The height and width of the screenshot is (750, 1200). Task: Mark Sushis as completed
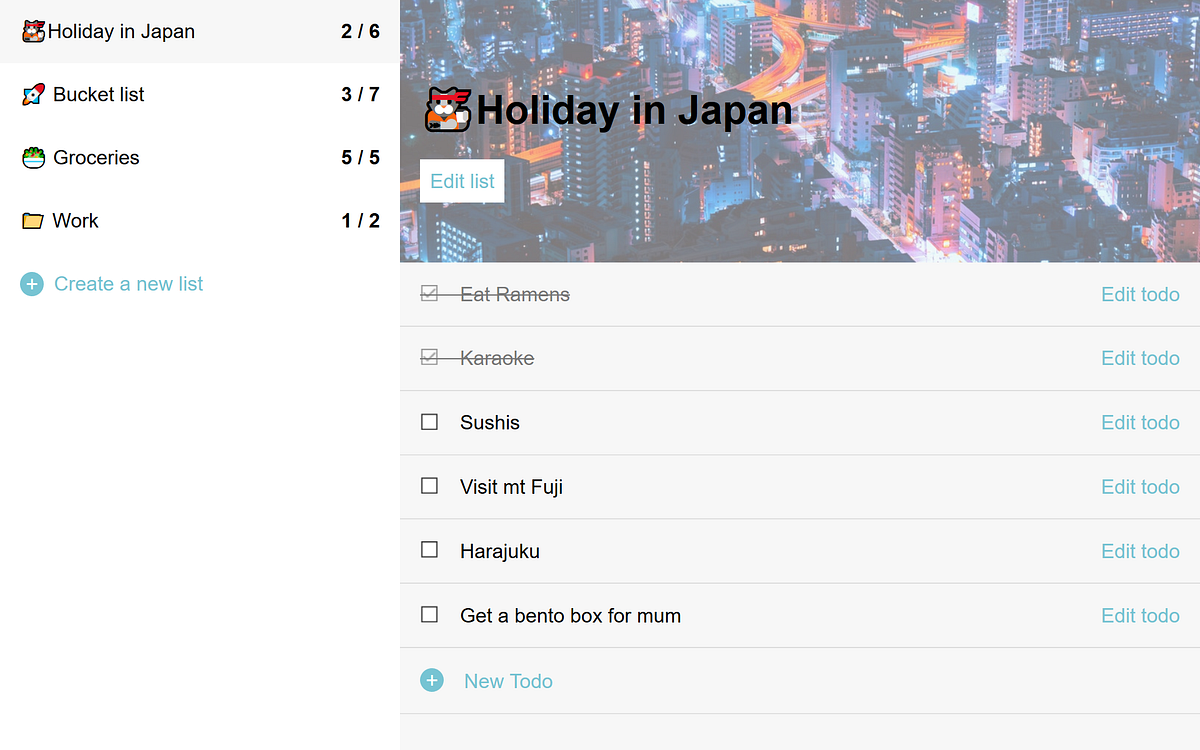[x=430, y=421]
